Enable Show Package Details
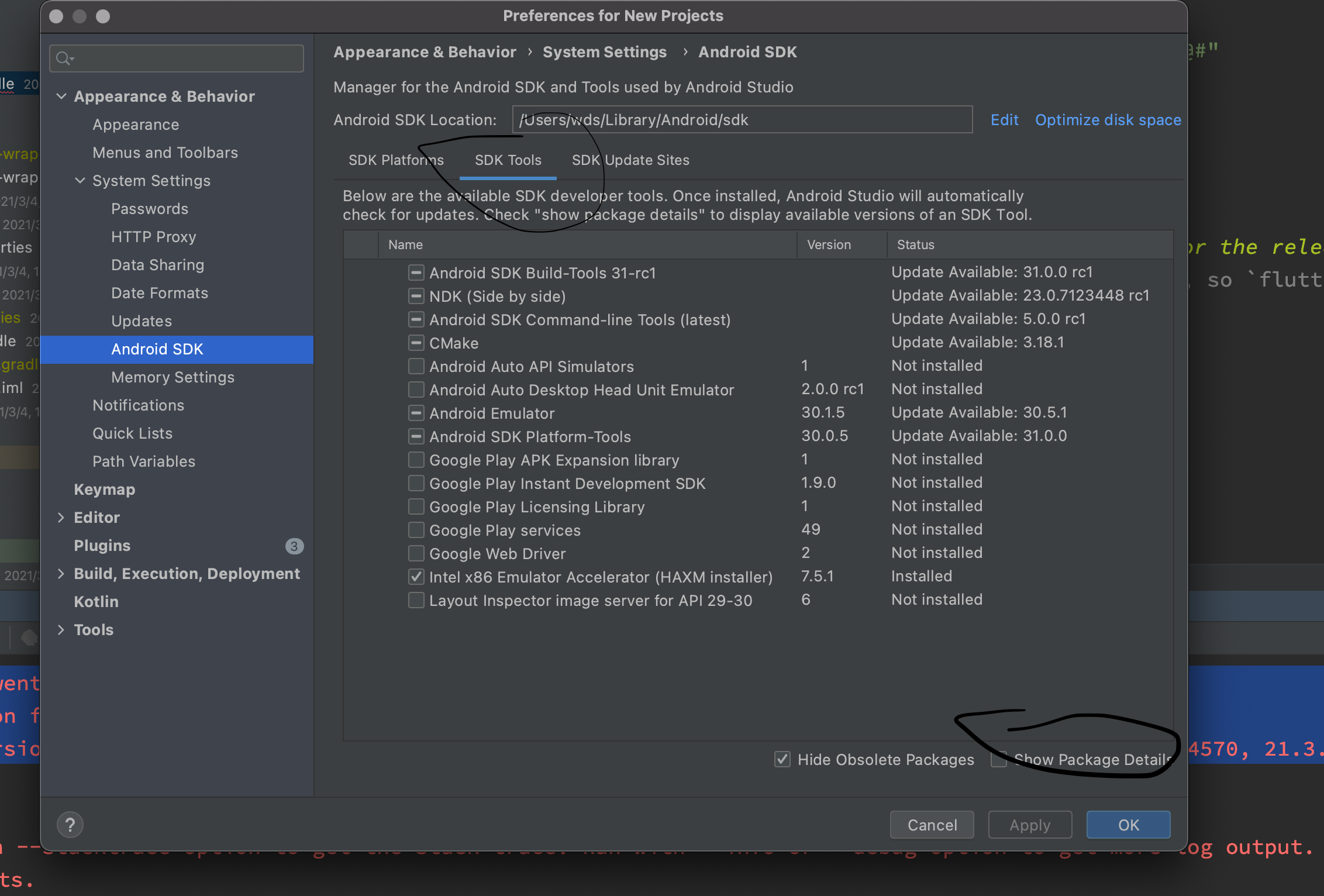 998,759
